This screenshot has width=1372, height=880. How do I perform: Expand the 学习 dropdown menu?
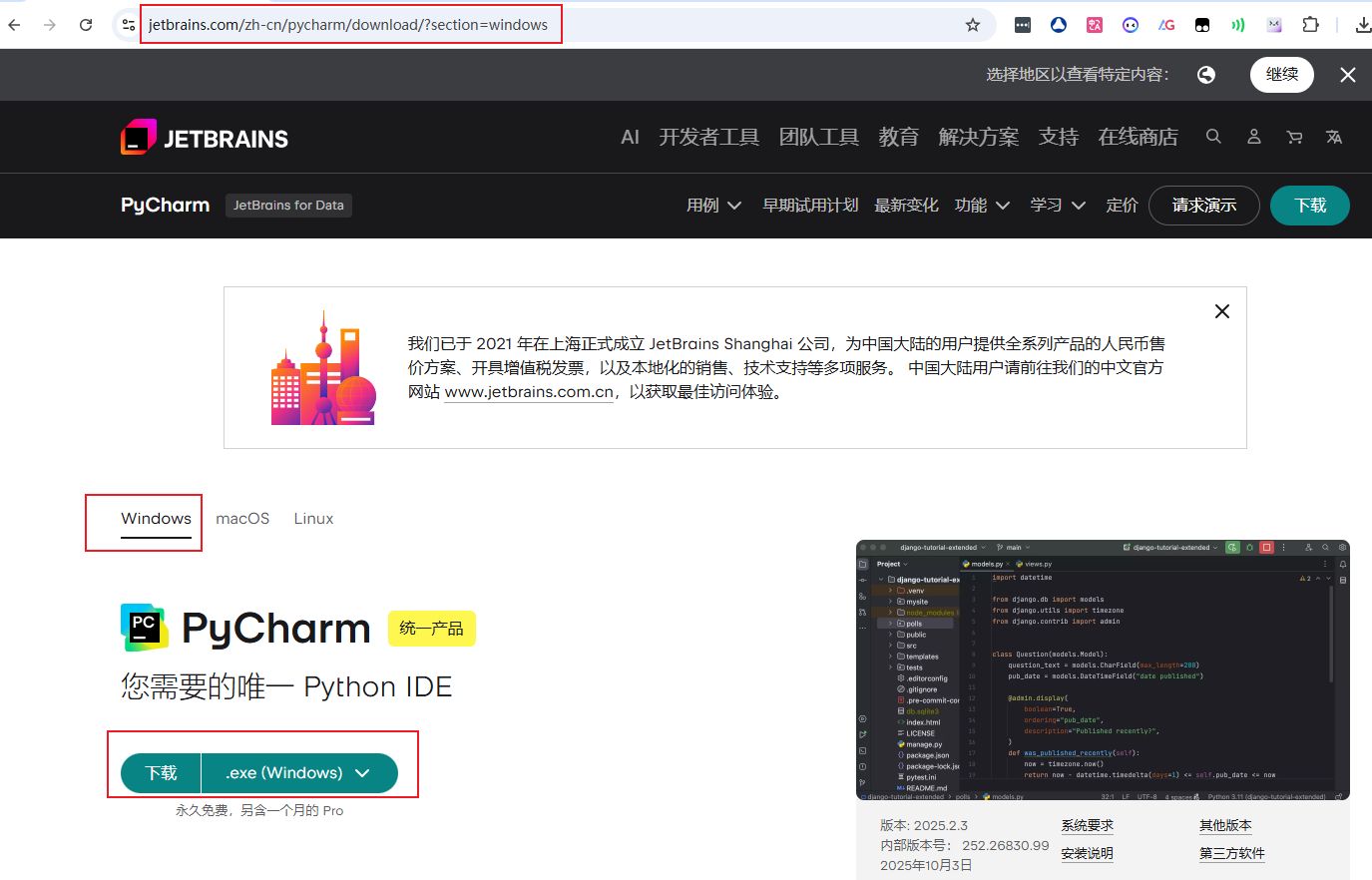1058,206
